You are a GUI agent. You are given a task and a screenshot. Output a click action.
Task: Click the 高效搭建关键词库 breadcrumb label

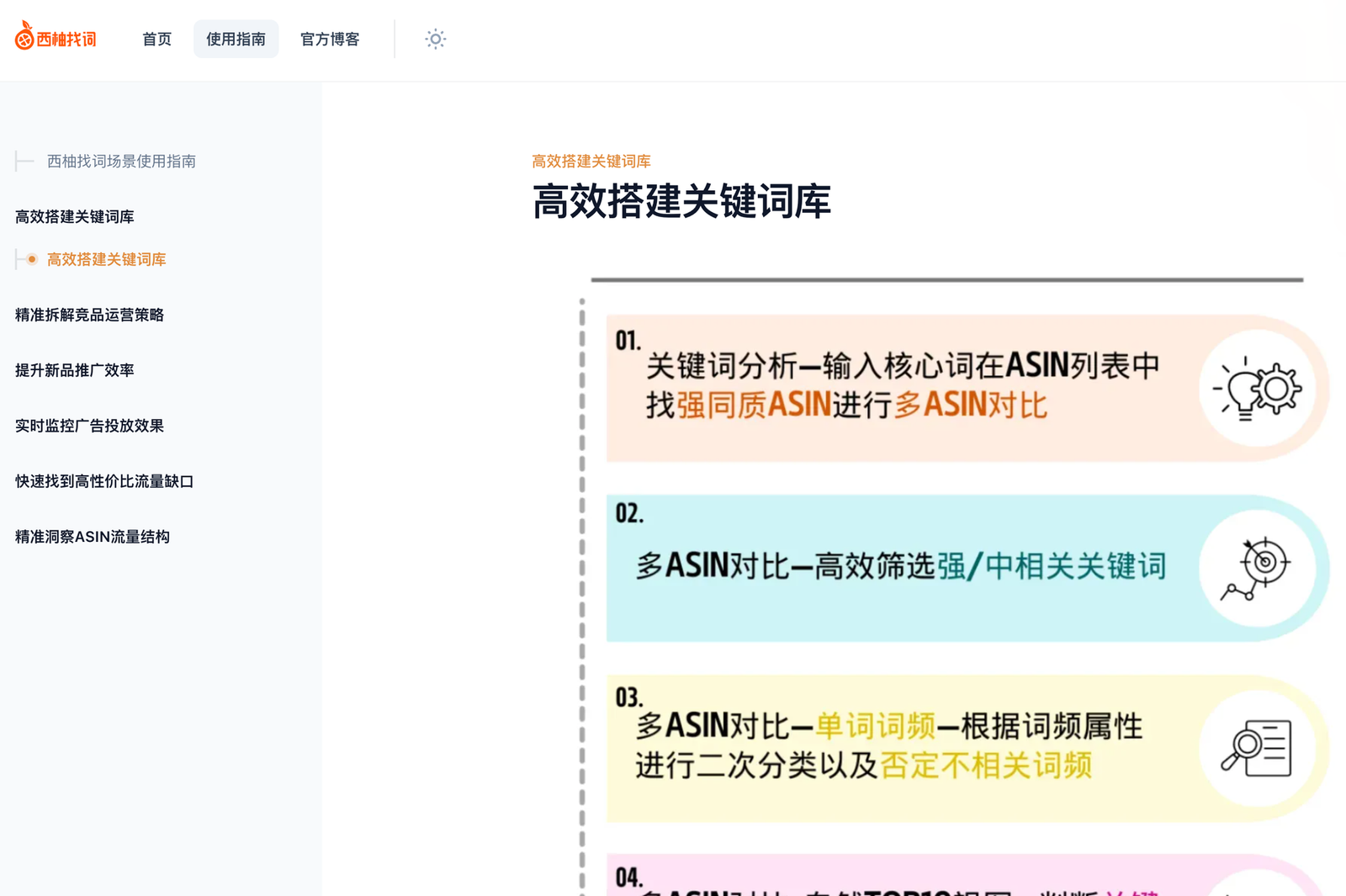(x=591, y=161)
